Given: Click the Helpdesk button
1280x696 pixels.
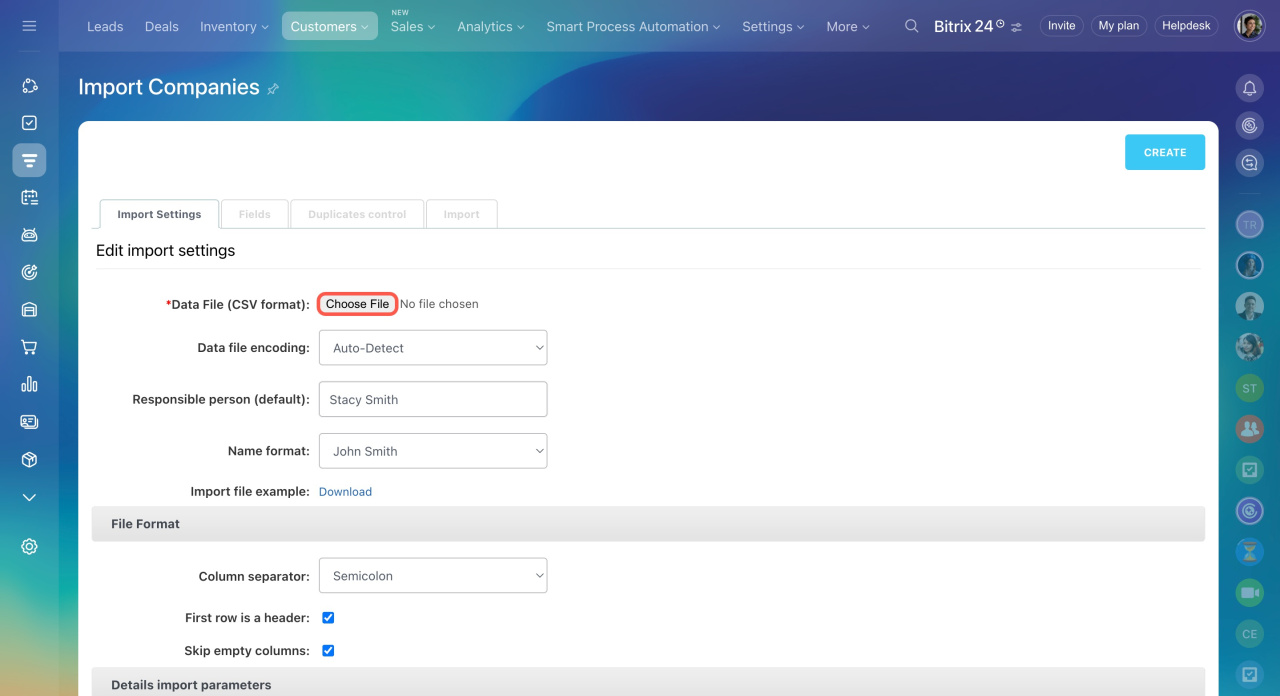Looking at the screenshot, I should 1187,26.
